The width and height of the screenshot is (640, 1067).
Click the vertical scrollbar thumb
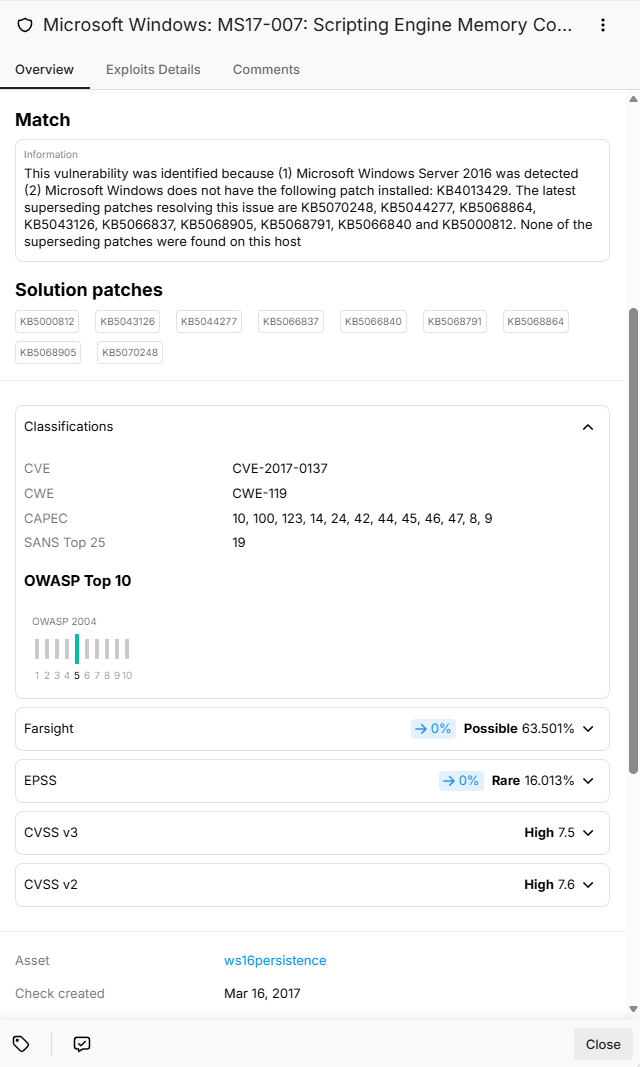pos(633,541)
